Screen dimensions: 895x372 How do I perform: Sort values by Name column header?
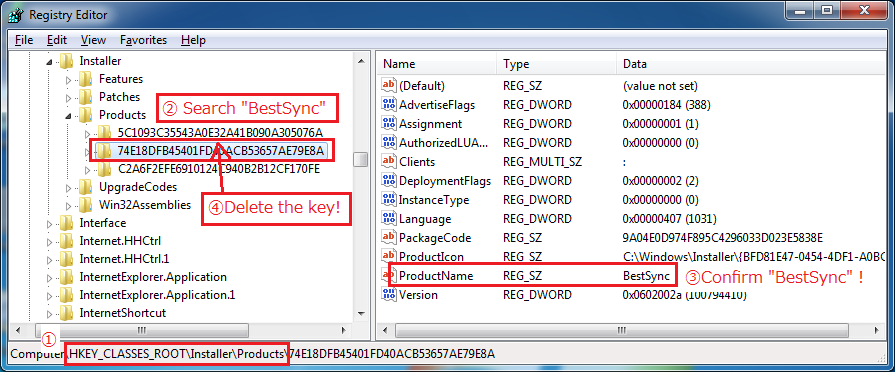[437, 64]
